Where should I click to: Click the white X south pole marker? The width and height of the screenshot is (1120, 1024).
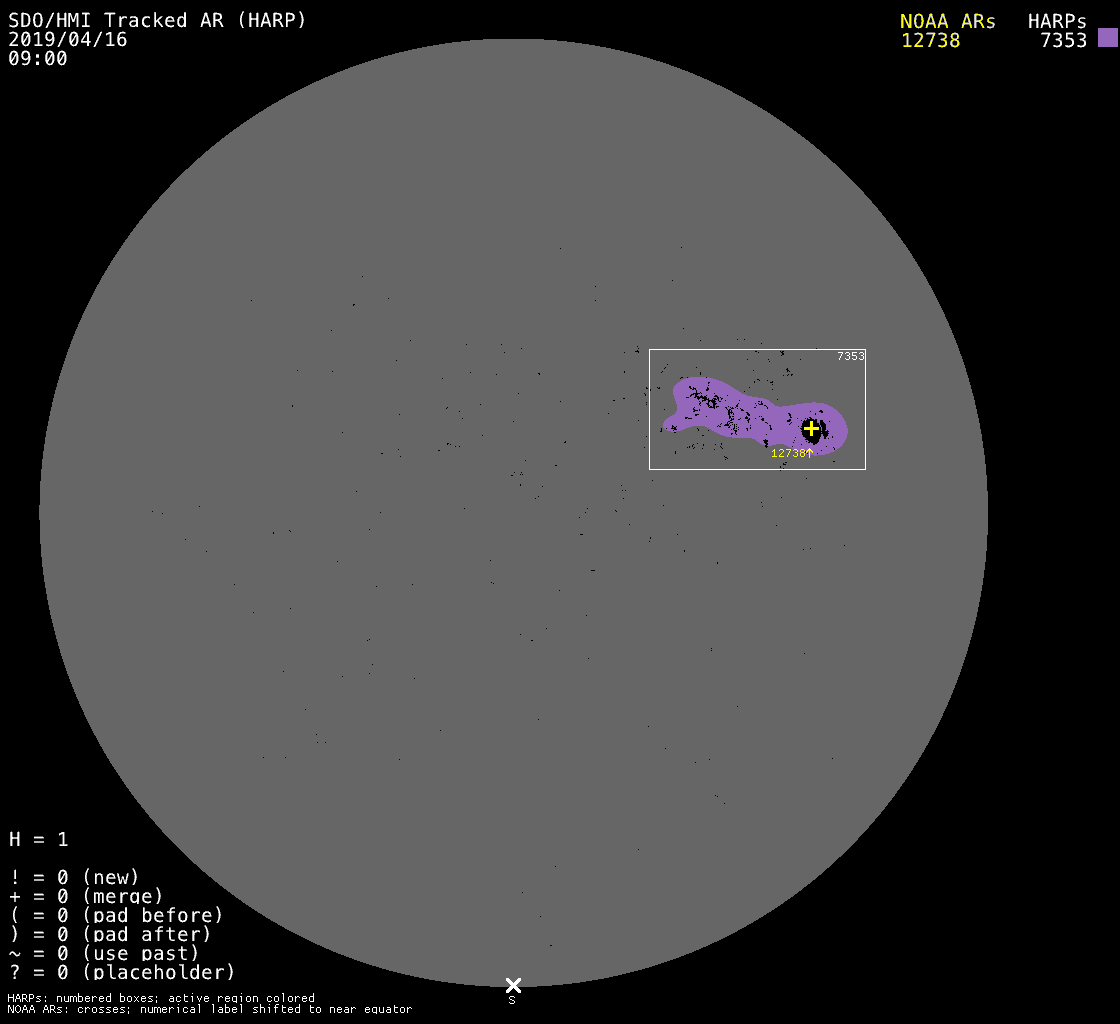coord(513,985)
